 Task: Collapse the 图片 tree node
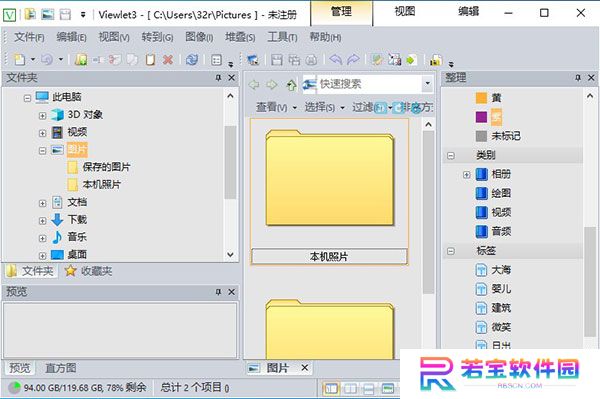point(42,150)
